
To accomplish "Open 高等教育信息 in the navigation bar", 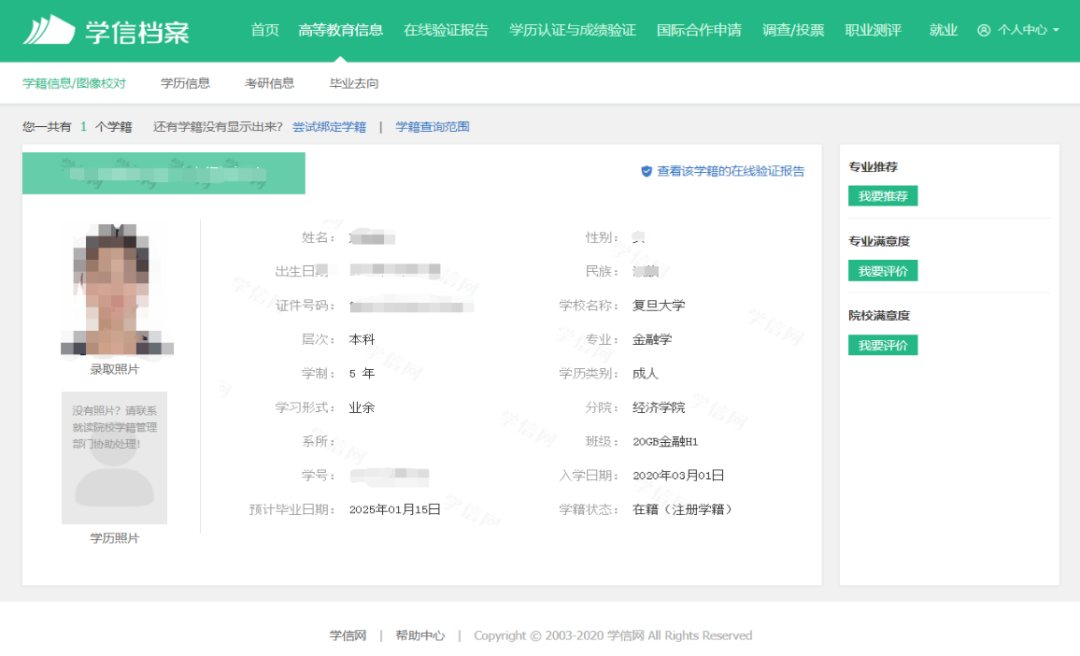I will pos(340,30).
